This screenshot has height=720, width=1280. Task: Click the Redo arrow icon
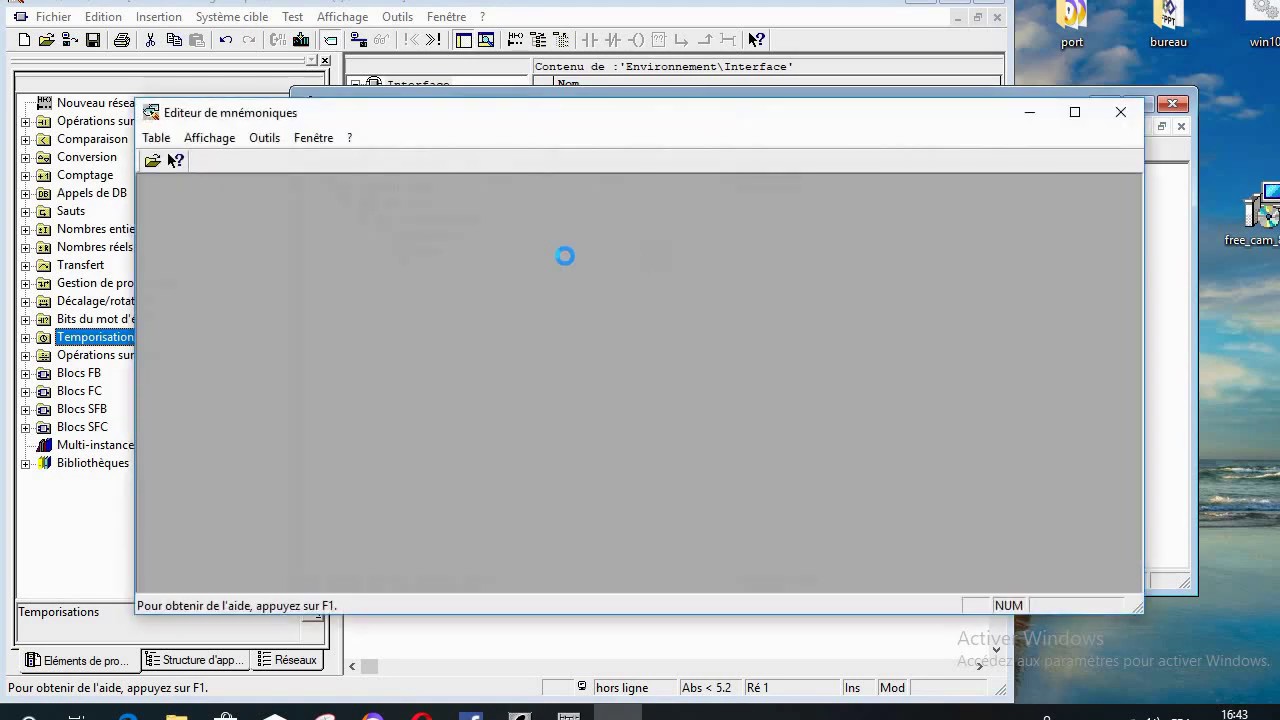pyautogui.click(x=249, y=40)
